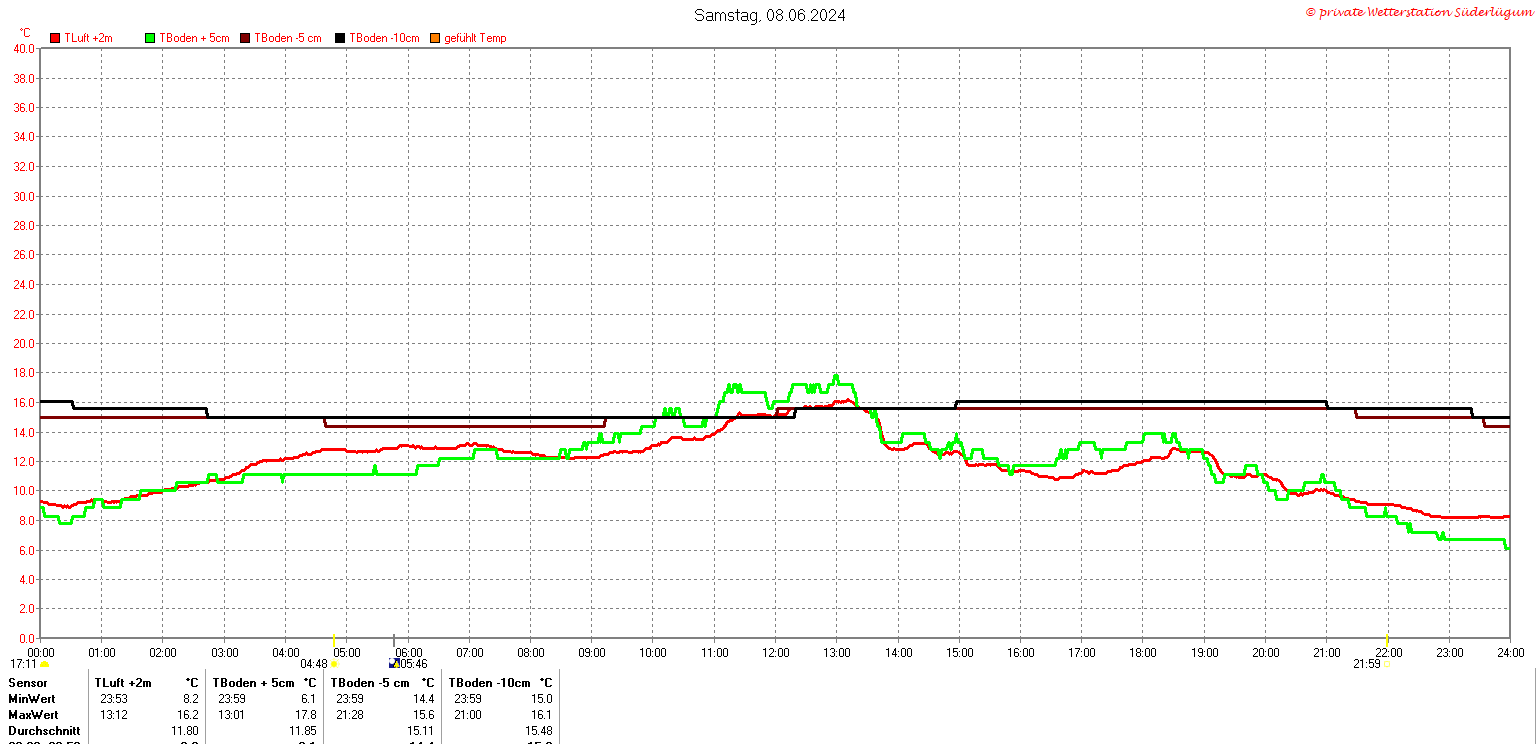This screenshot has height=744, width=1536.
Task: Click the 12:00 label on the time axis
Action: click(x=775, y=653)
